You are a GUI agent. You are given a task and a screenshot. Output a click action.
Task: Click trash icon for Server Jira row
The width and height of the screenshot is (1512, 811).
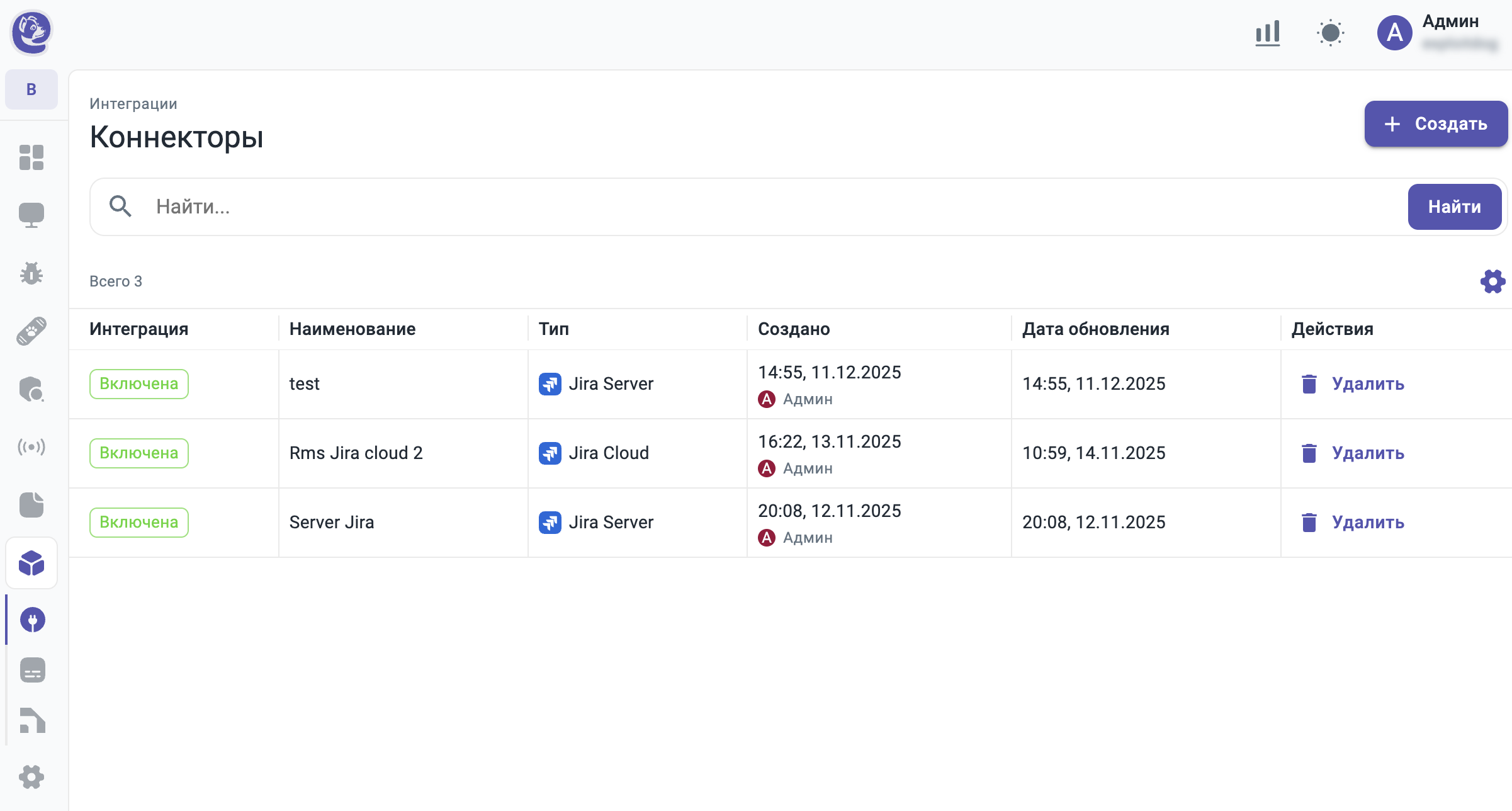1309,523
